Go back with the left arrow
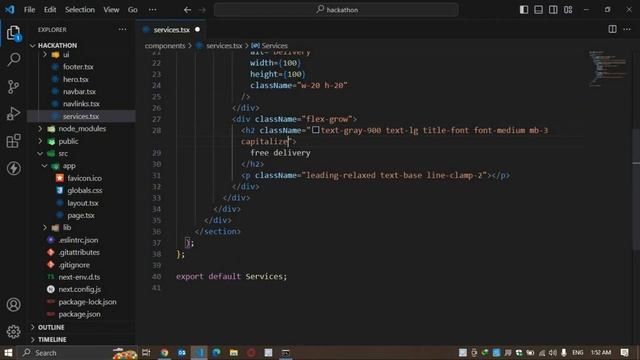640x360 pixels. (x=187, y=10)
